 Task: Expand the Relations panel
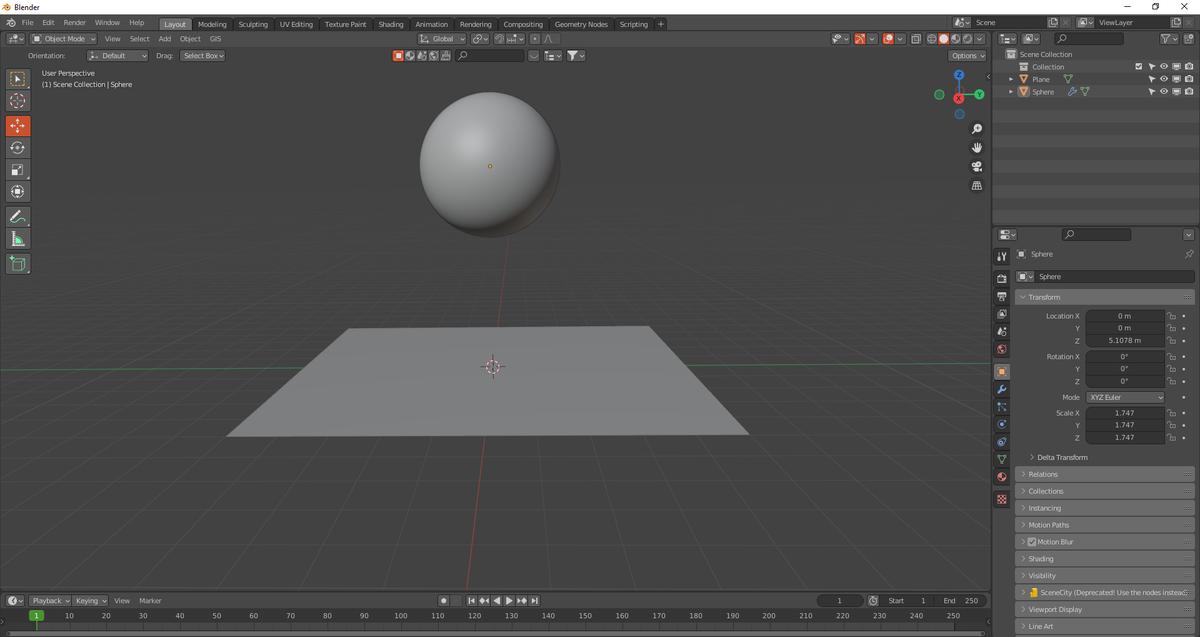pos(1105,474)
